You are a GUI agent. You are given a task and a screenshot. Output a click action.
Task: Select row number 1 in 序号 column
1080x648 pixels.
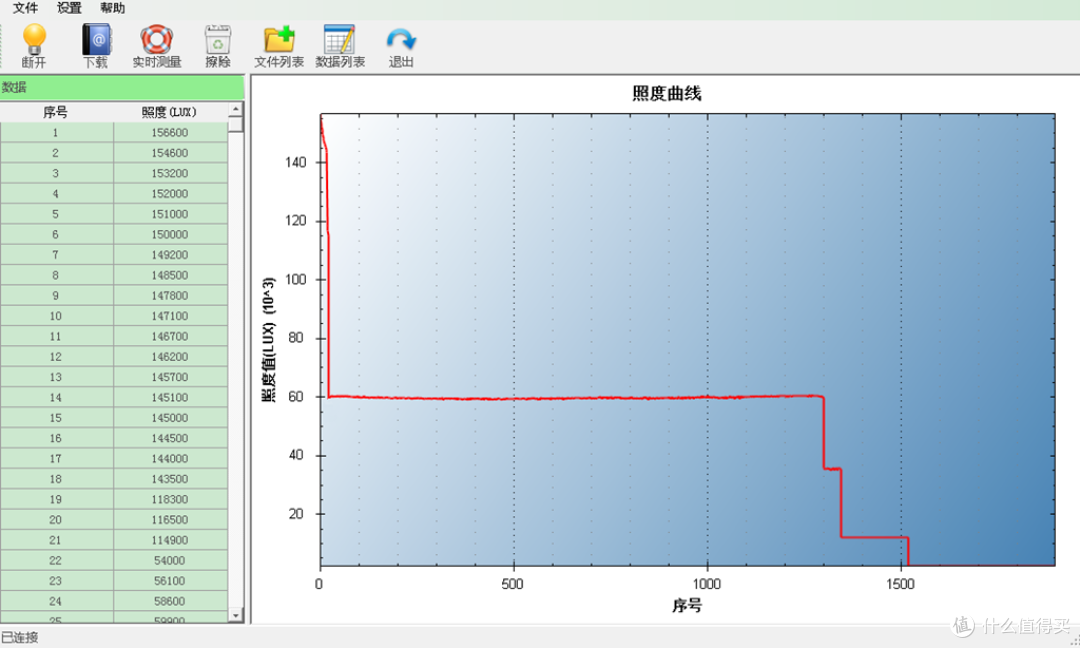(56, 132)
